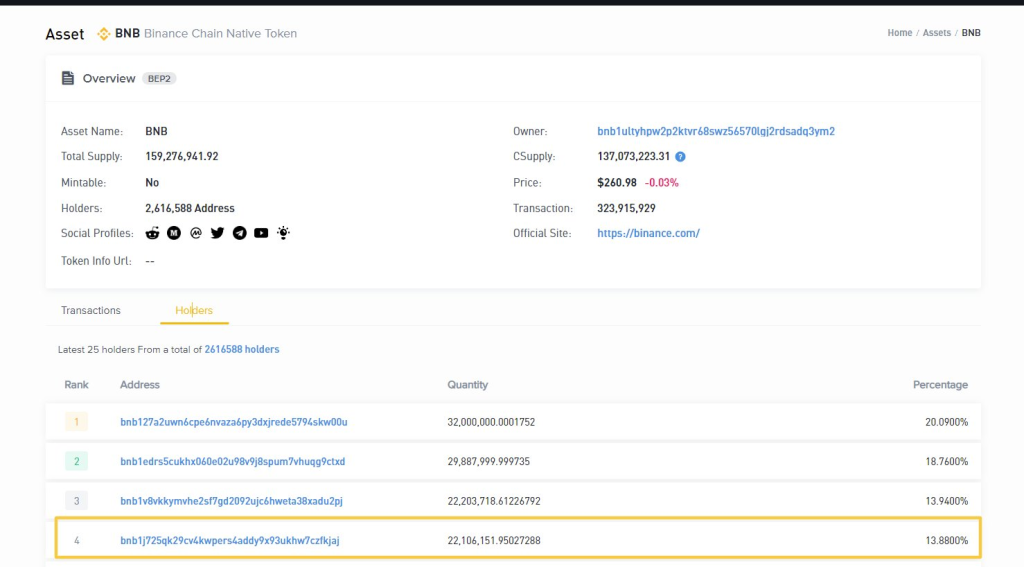
Task: Click the Total Supply value 159,276,941.92
Action: (x=182, y=157)
